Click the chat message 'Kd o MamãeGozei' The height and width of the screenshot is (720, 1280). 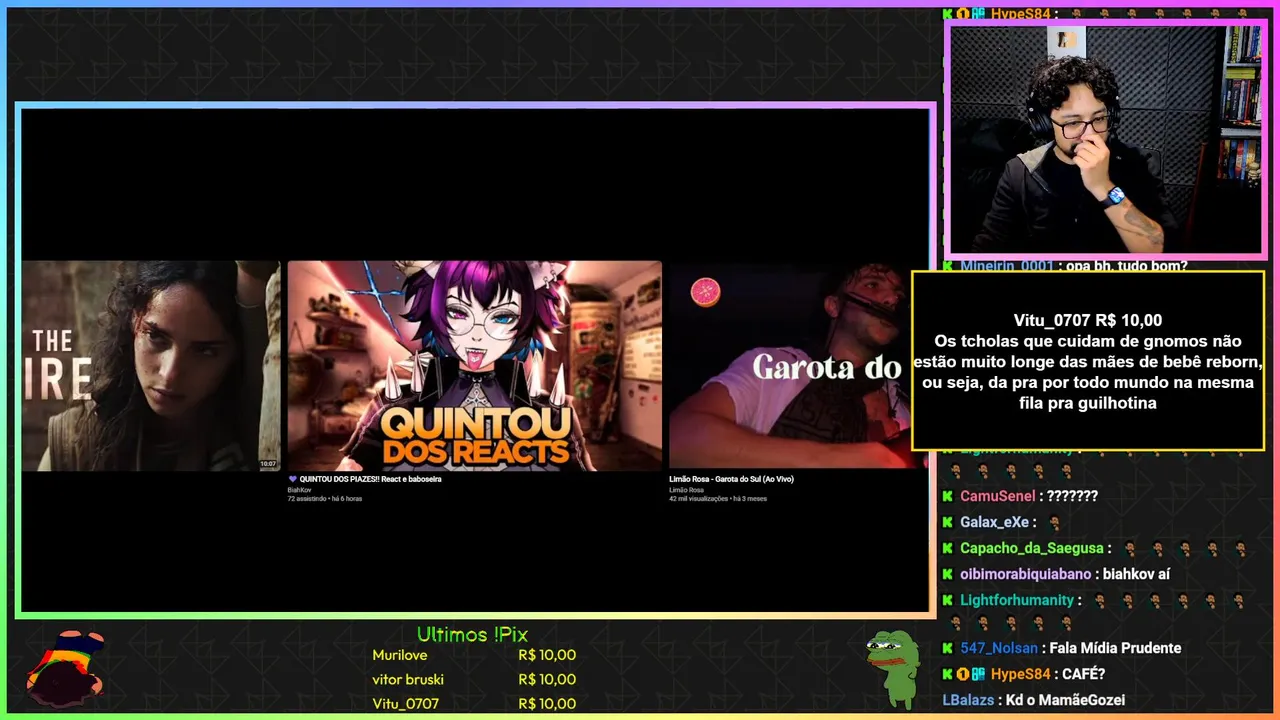[x=1065, y=700]
